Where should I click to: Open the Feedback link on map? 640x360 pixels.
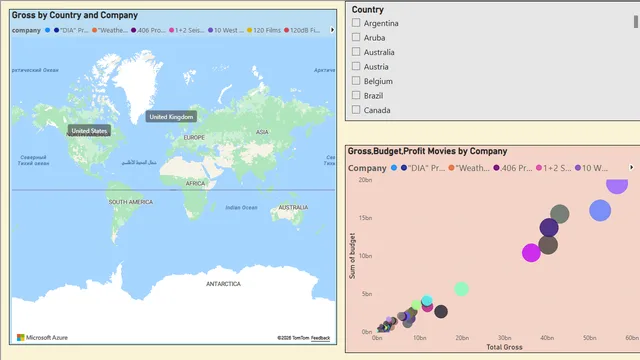(x=320, y=338)
